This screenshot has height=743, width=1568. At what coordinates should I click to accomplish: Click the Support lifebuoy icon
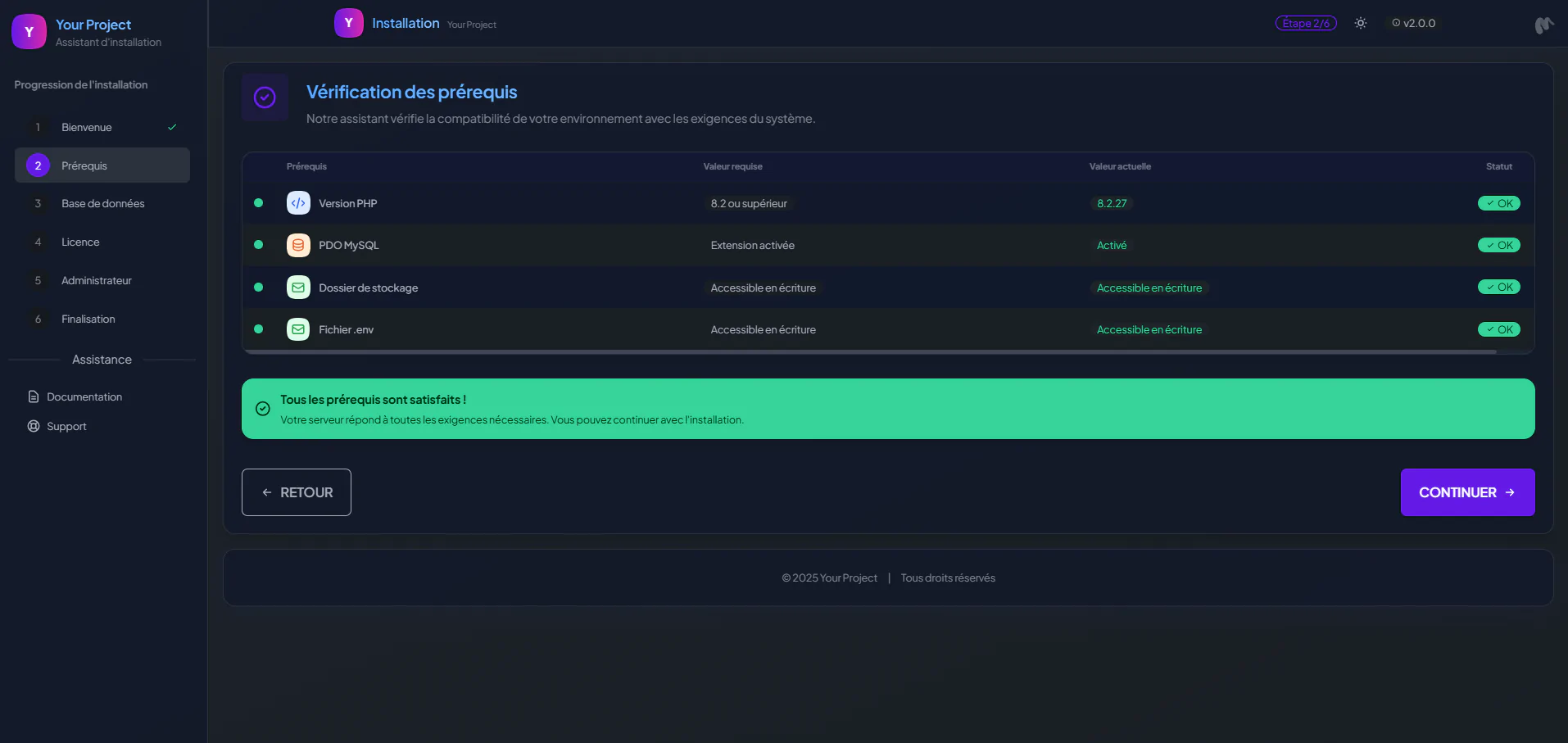pos(34,426)
